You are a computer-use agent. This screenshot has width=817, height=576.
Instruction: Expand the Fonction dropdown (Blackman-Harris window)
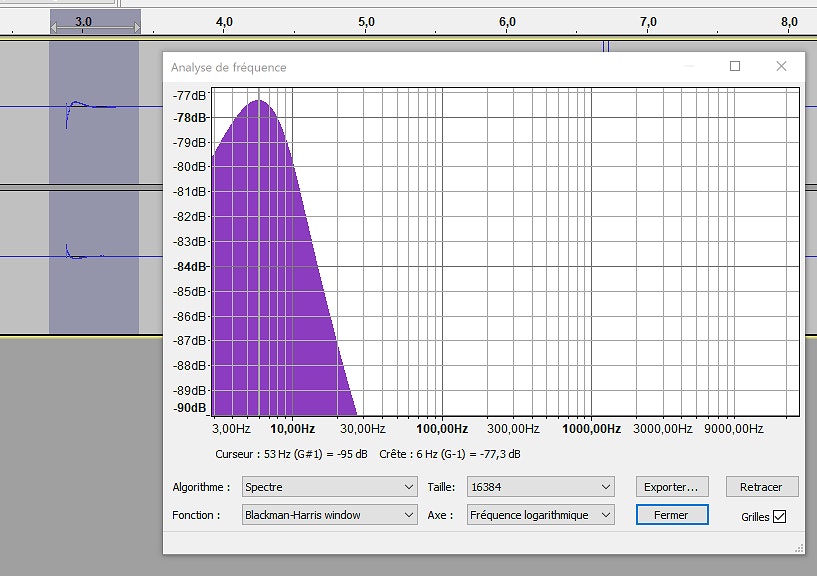(329, 515)
